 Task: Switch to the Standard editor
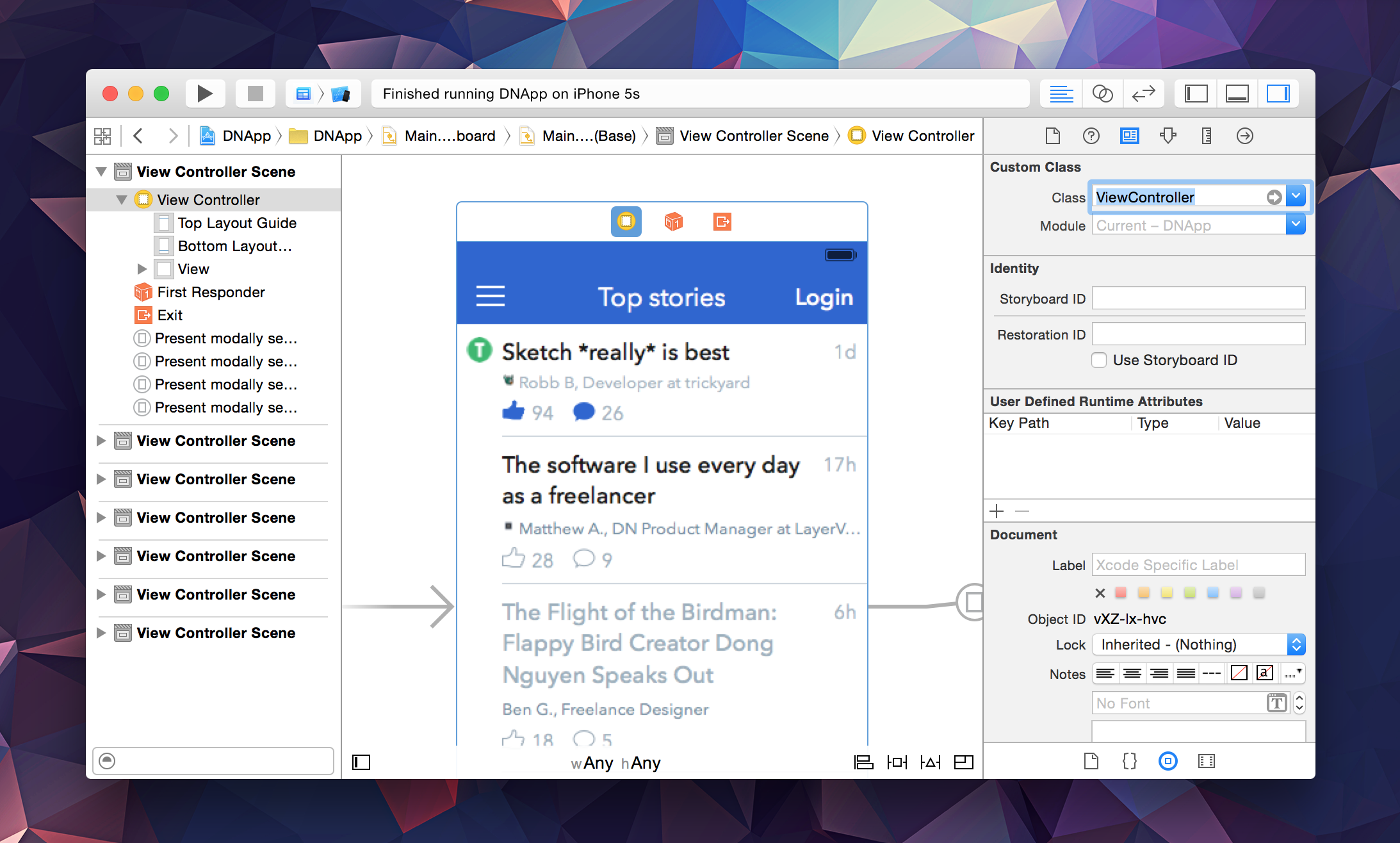[1061, 94]
